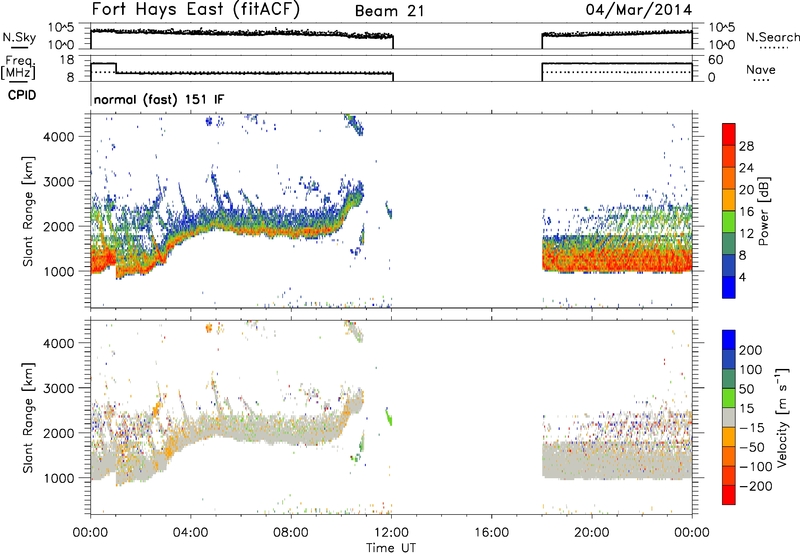
Task: Click the '20:00' time axis tick
Action: [592, 533]
